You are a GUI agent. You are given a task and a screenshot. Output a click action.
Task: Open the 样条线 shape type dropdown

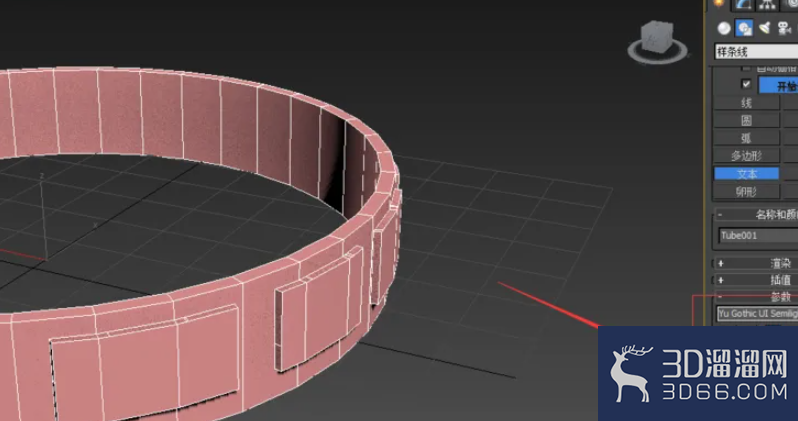pyautogui.click(x=756, y=51)
